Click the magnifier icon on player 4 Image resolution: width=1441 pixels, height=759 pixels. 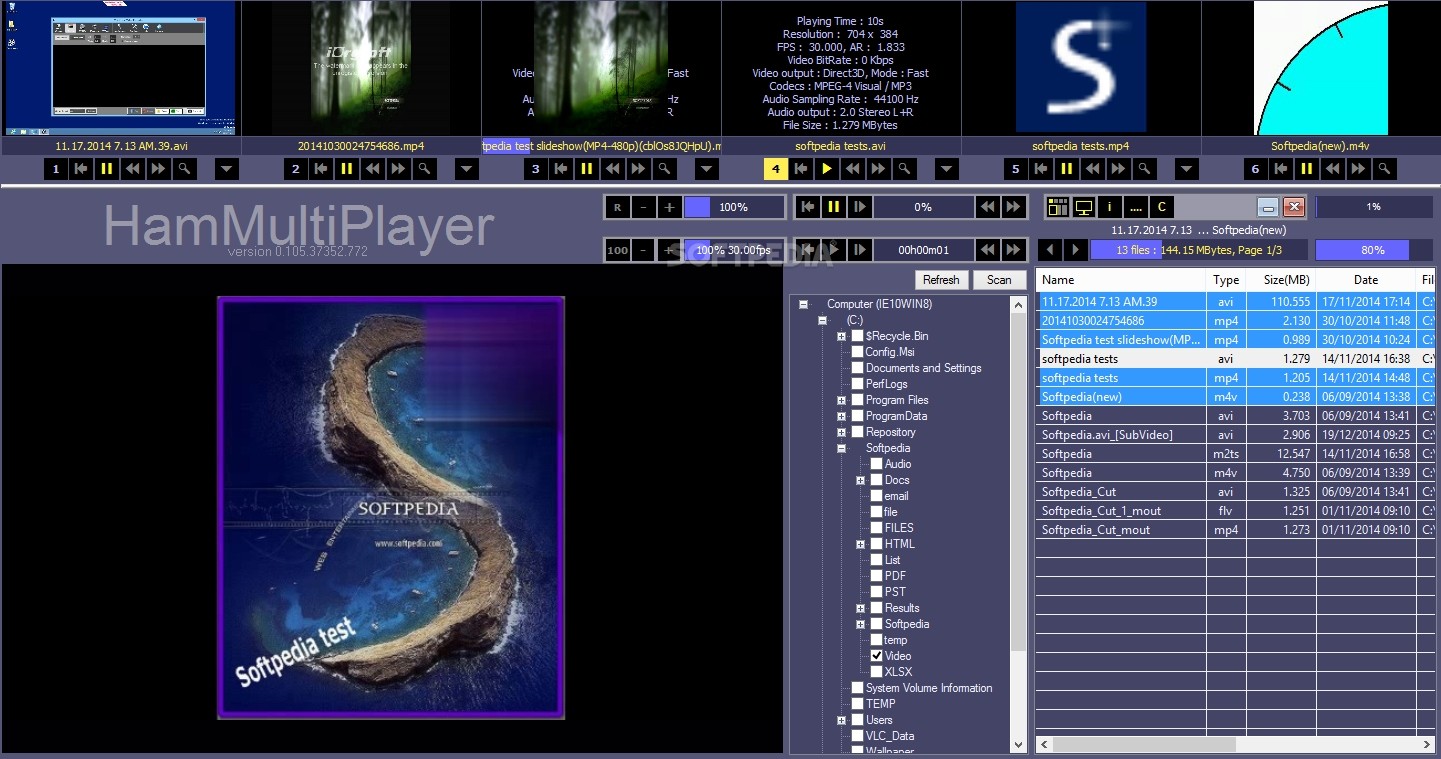905,169
